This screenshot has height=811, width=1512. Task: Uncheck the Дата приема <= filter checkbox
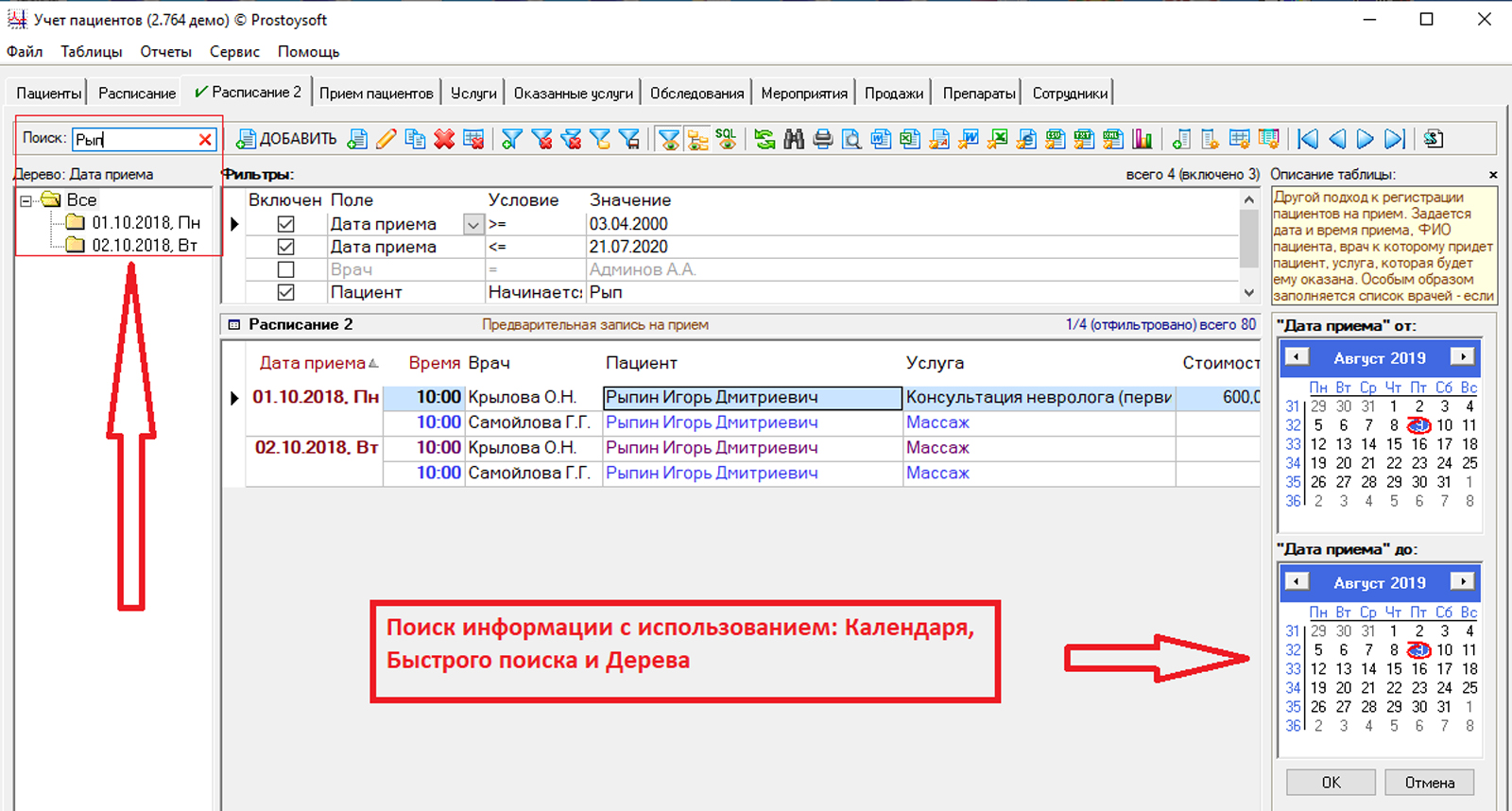point(285,247)
